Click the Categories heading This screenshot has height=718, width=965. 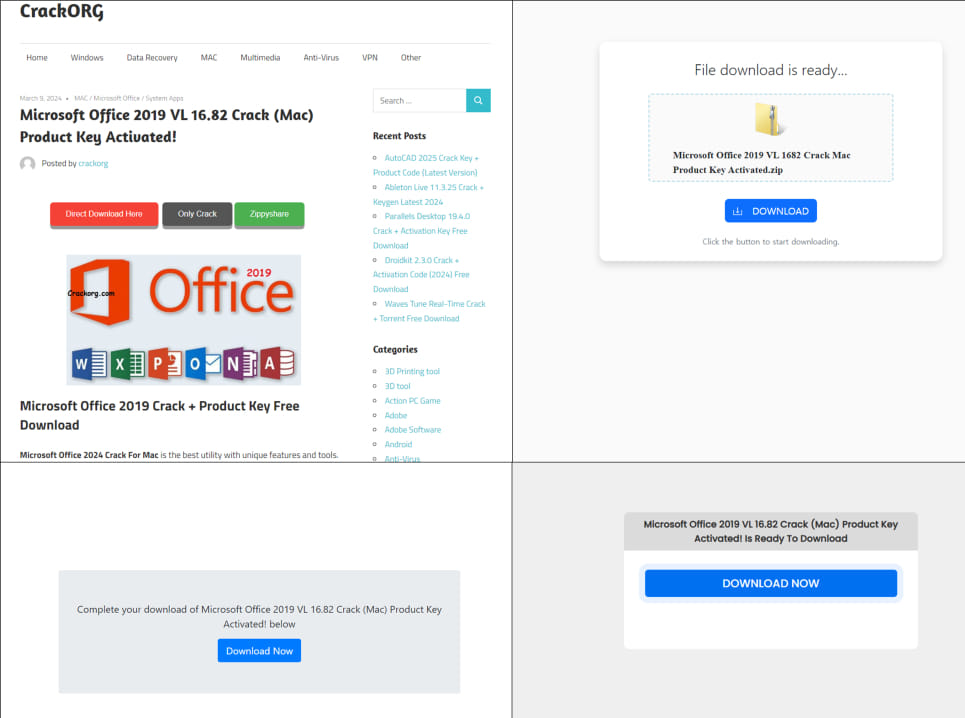pyautogui.click(x=395, y=349)
